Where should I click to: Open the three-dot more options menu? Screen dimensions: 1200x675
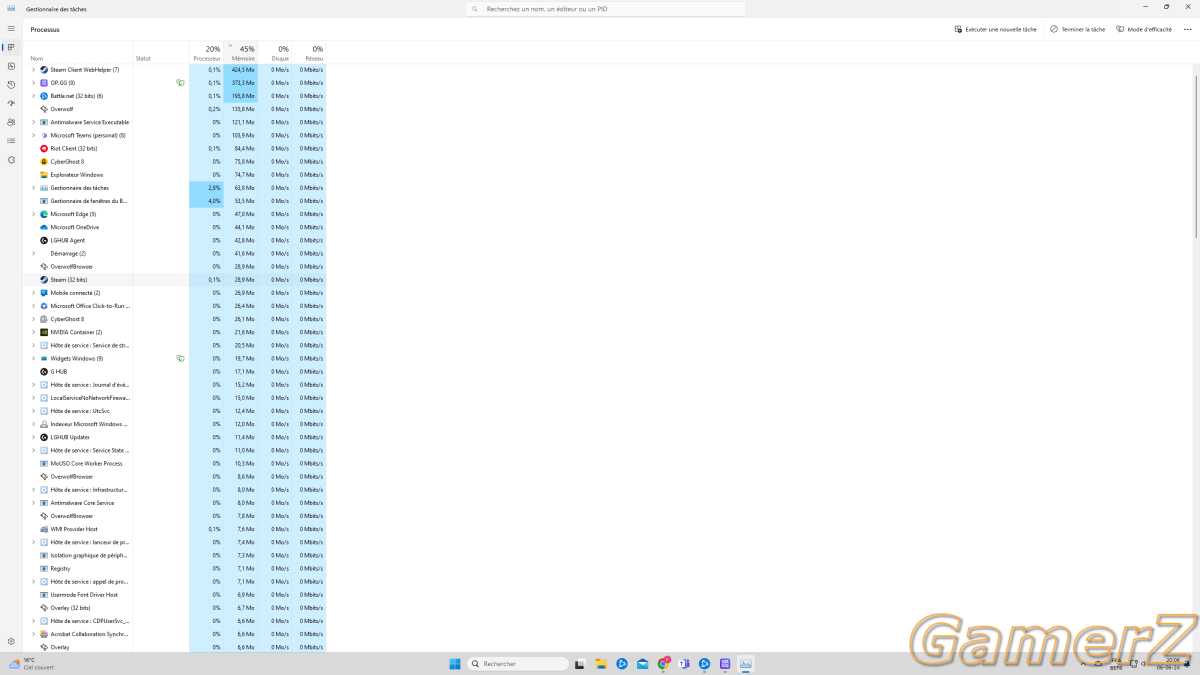click(x=1187, y=29)
